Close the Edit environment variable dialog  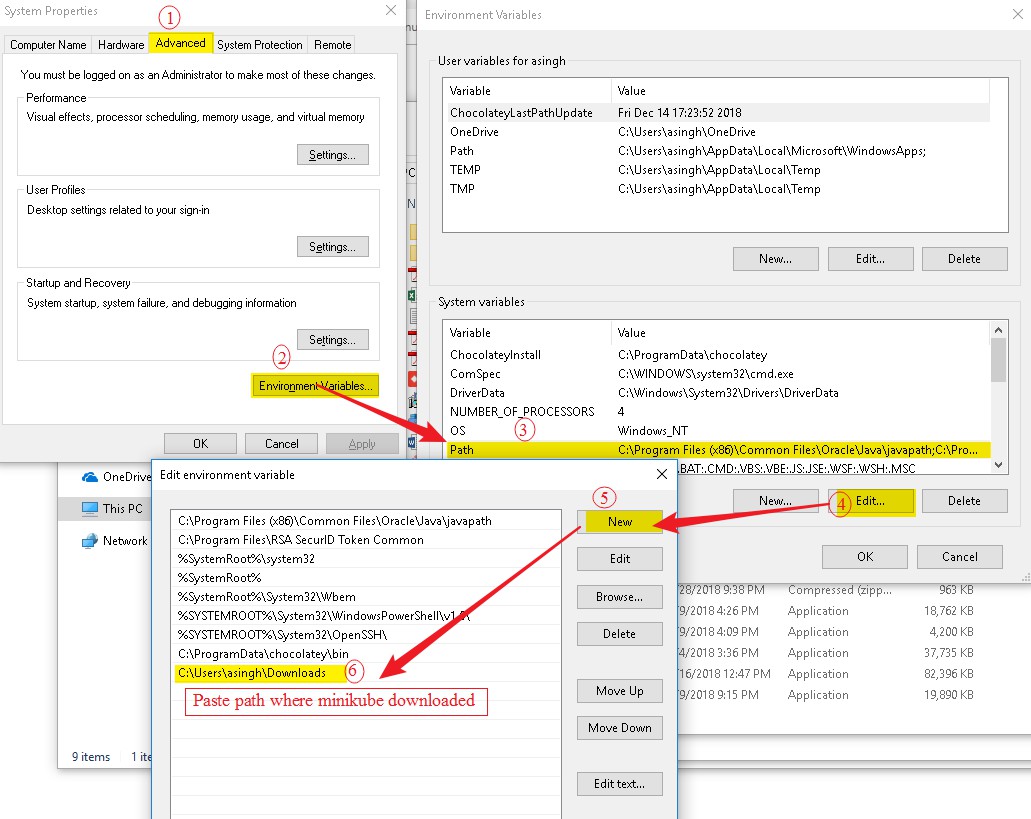point(662,475)
